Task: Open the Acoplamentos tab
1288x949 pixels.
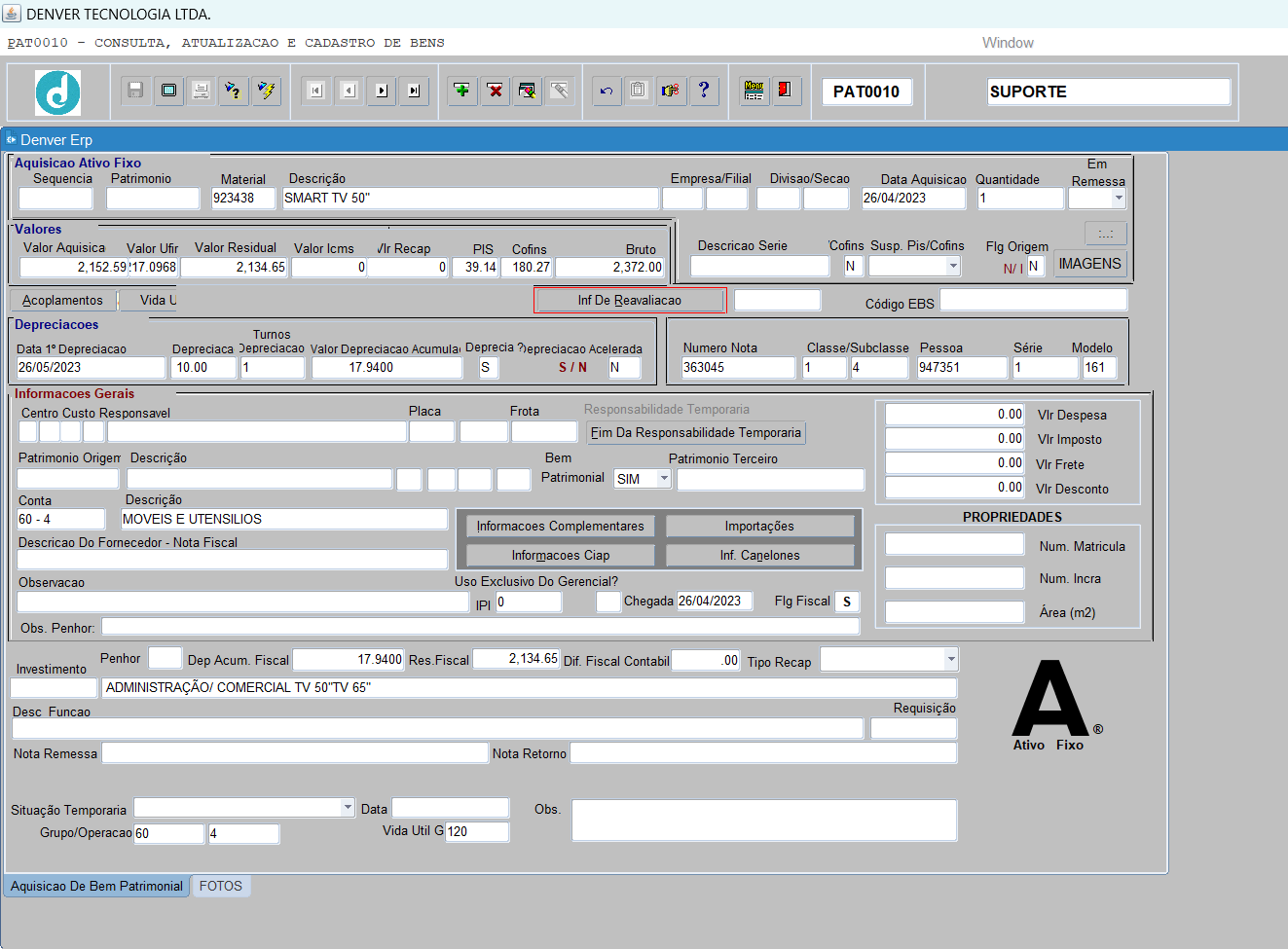Action: tap(63, 300)
